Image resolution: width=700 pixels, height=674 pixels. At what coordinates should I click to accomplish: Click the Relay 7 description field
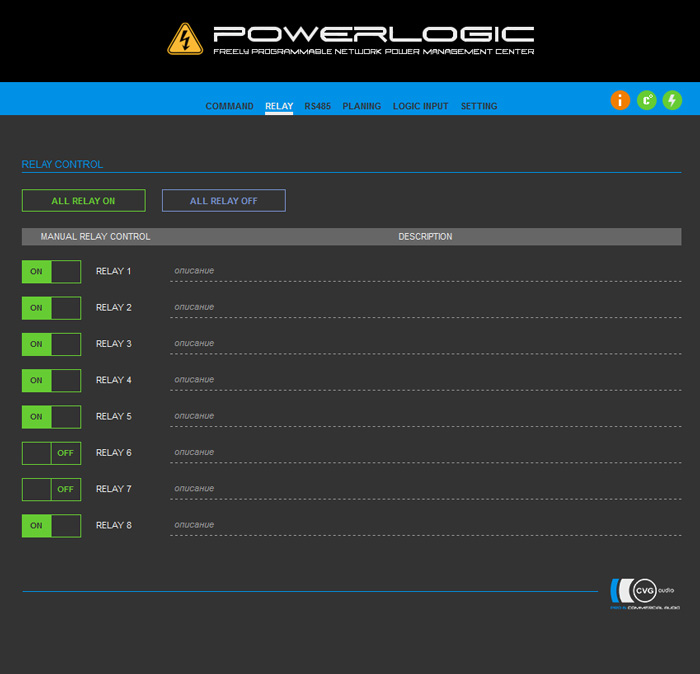pos(425,489)
